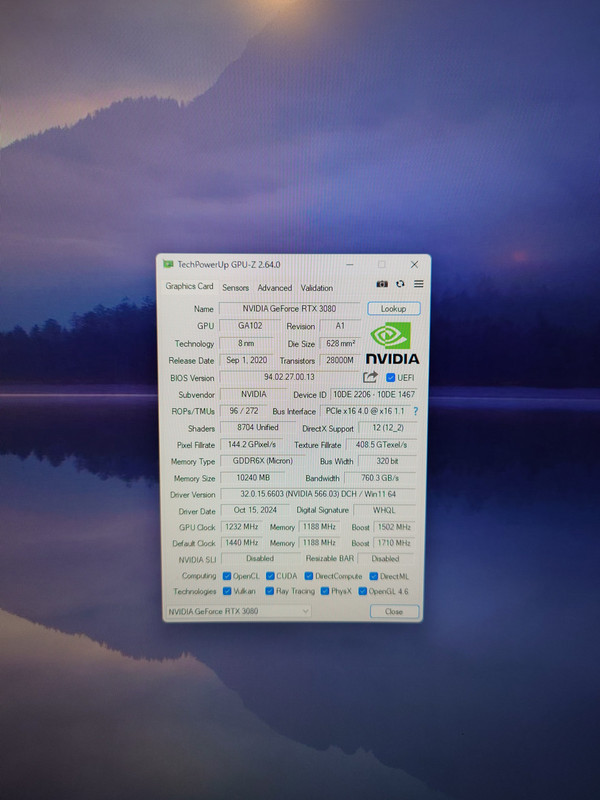Click the Die Size value 628 mm²
This screenshot has height=800, width=600.
pyautogui.click(x=340, y=343)
